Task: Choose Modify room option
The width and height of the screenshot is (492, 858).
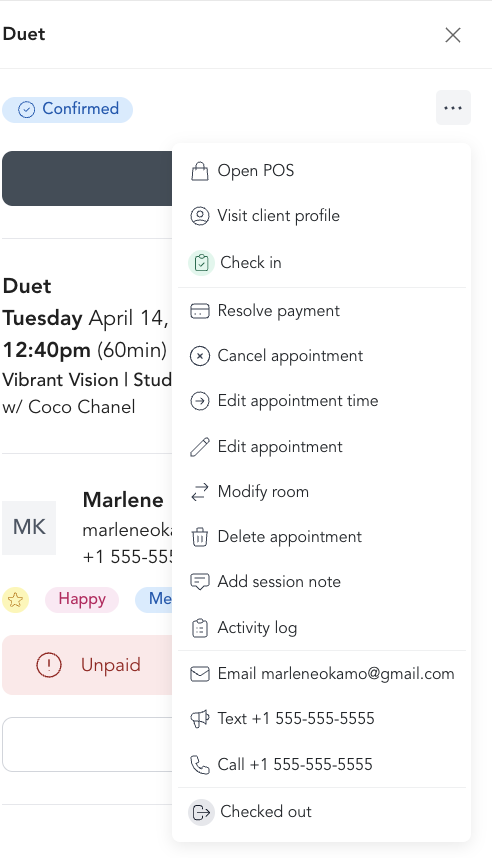Action: click(x=322, y=492)
